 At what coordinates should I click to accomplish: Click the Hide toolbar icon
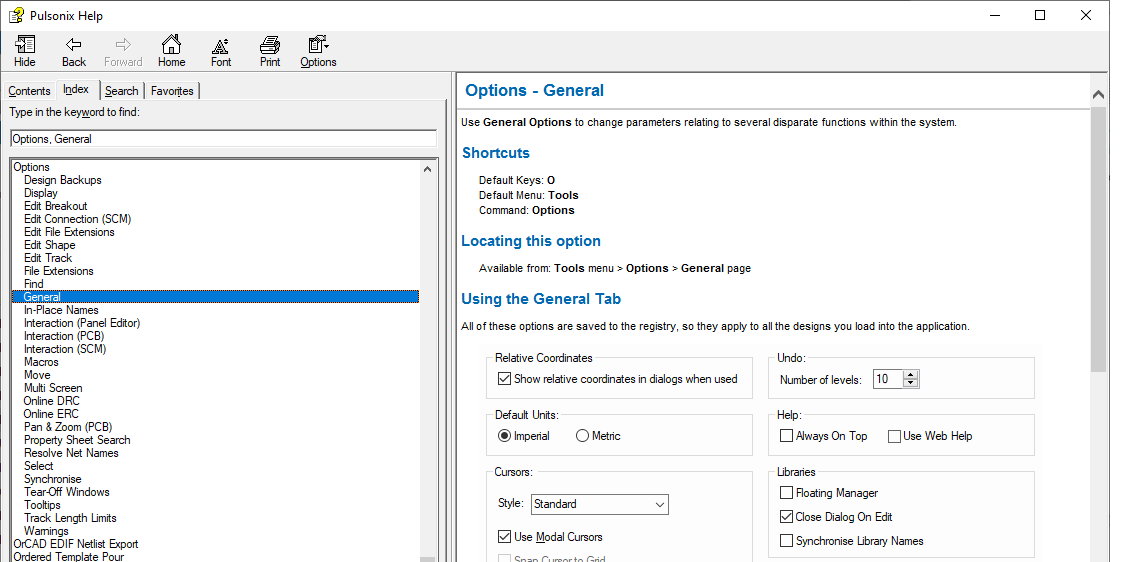click(x=25, y=50)
